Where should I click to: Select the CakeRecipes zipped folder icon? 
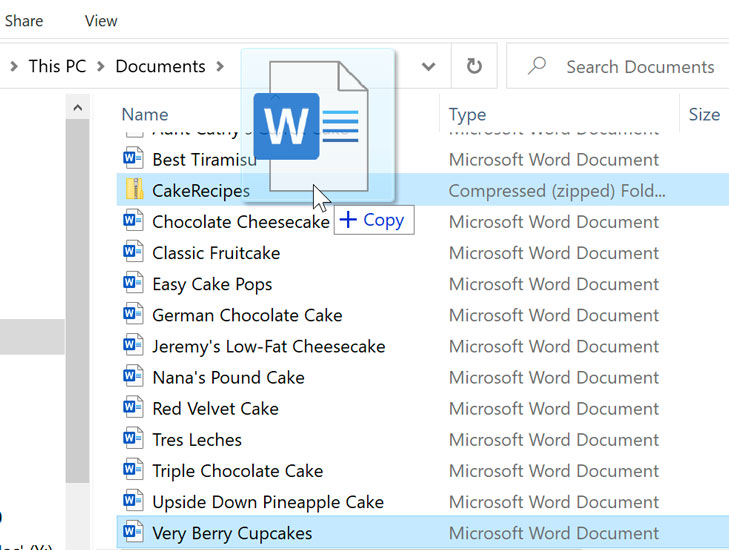pos(134,190)
